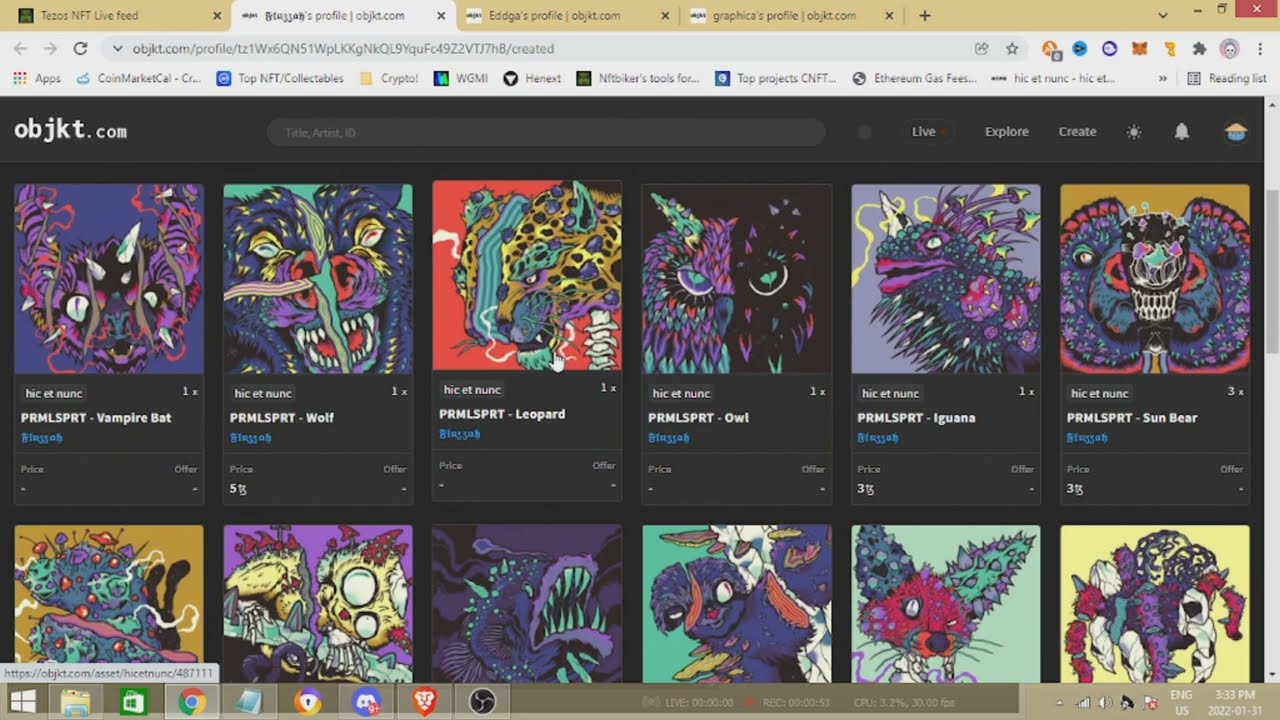
Task: Open the Explore menu
Action: (x=1006, y=132)
